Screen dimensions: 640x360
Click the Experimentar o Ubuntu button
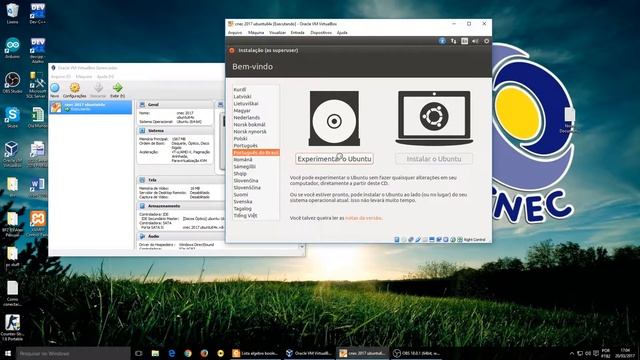point(334,159)
